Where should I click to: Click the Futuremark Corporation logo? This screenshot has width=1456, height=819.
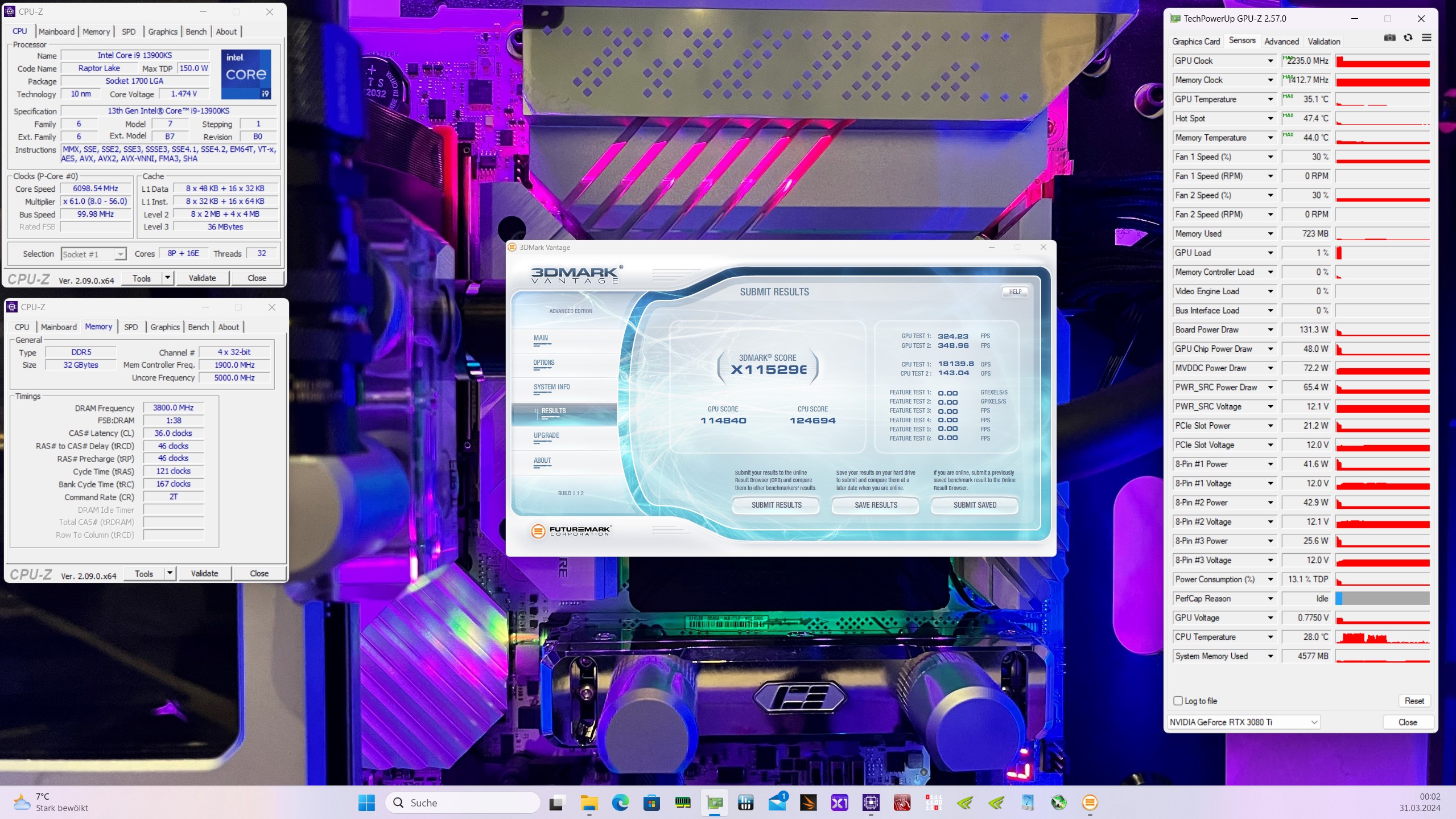coord(571,531)
